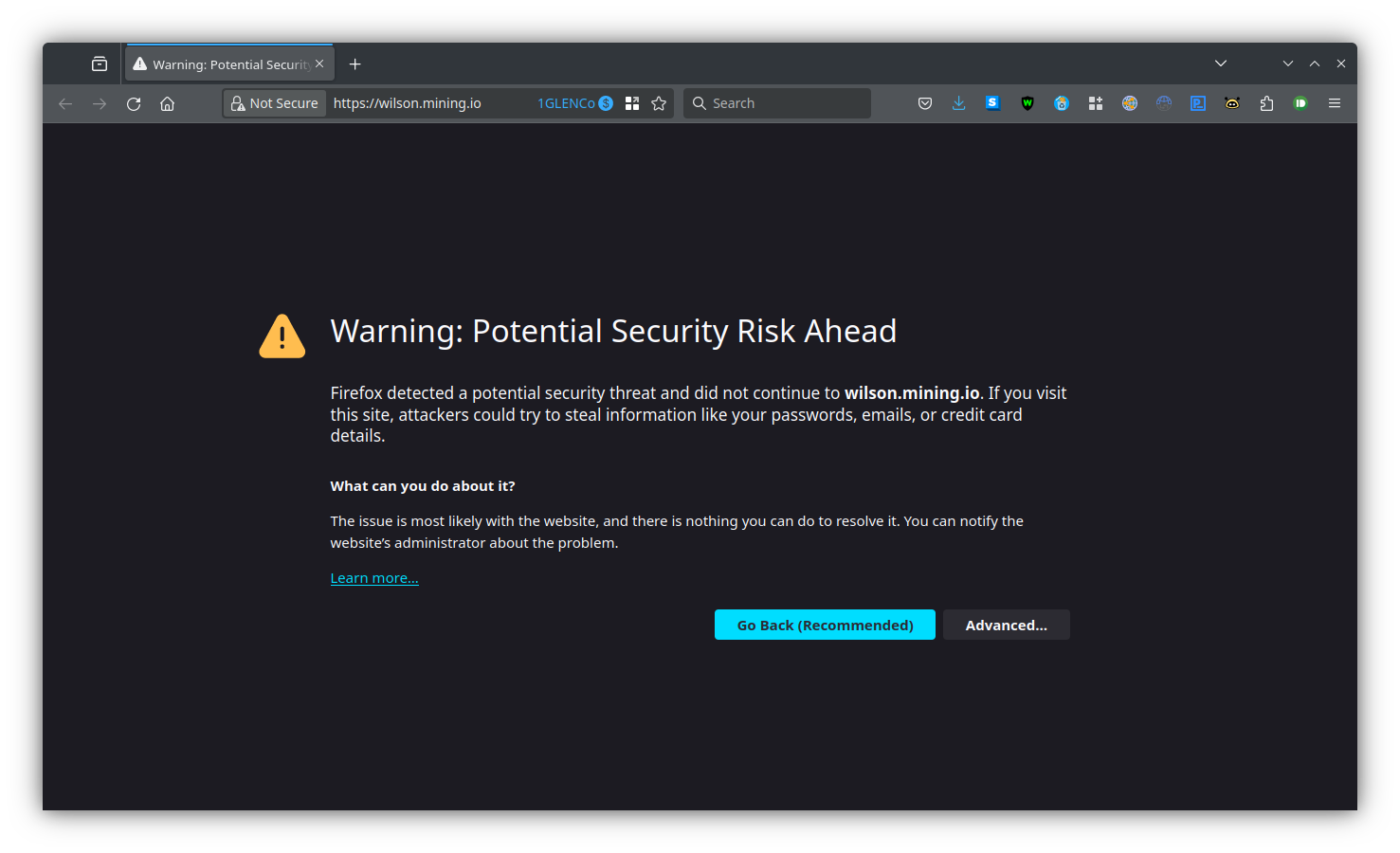The image size is (1400, 853).
Task: Click the Not Secure site identity badge
Action: 275,103
